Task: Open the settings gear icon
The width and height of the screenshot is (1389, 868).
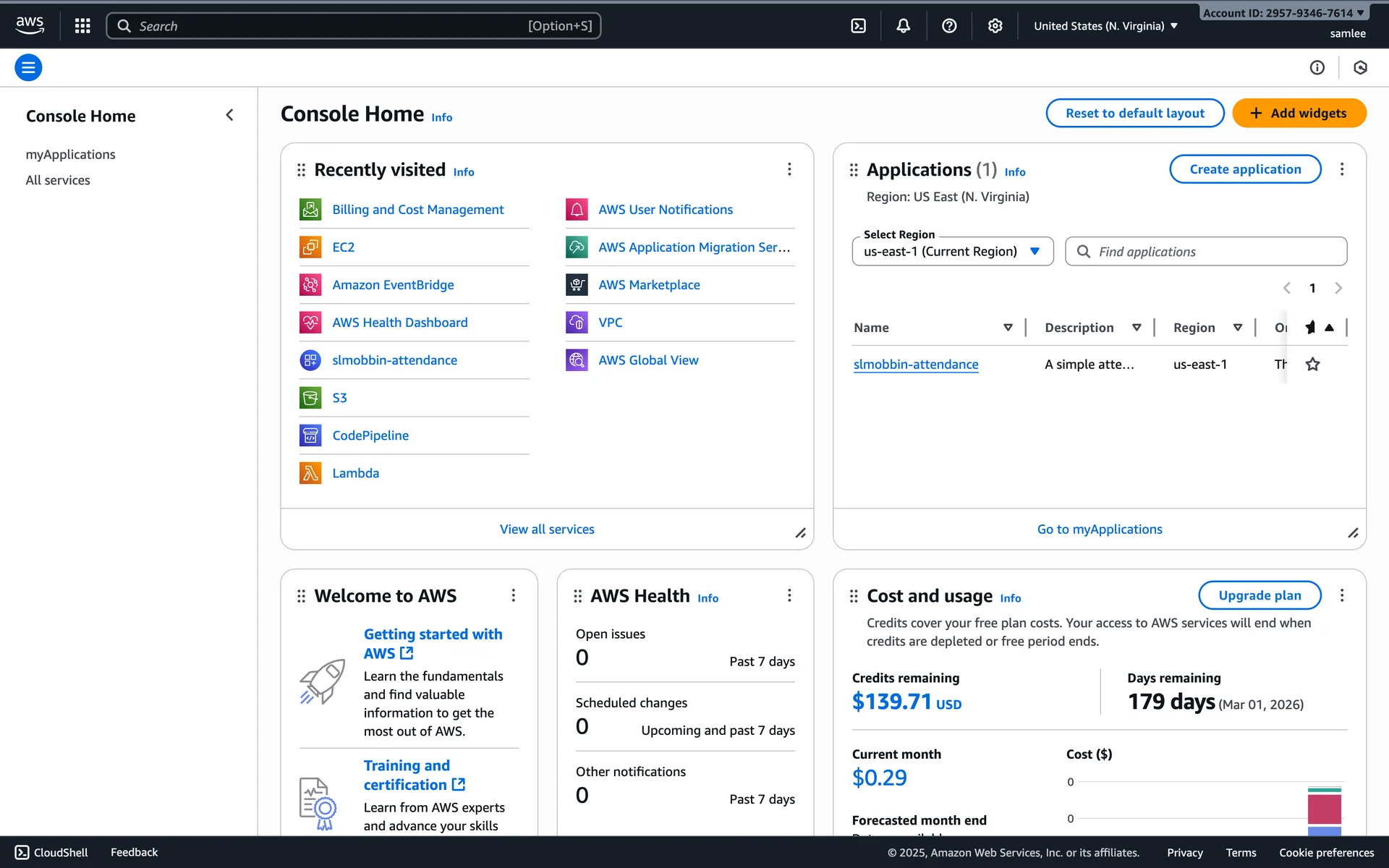Action: [x=995, y=26]
